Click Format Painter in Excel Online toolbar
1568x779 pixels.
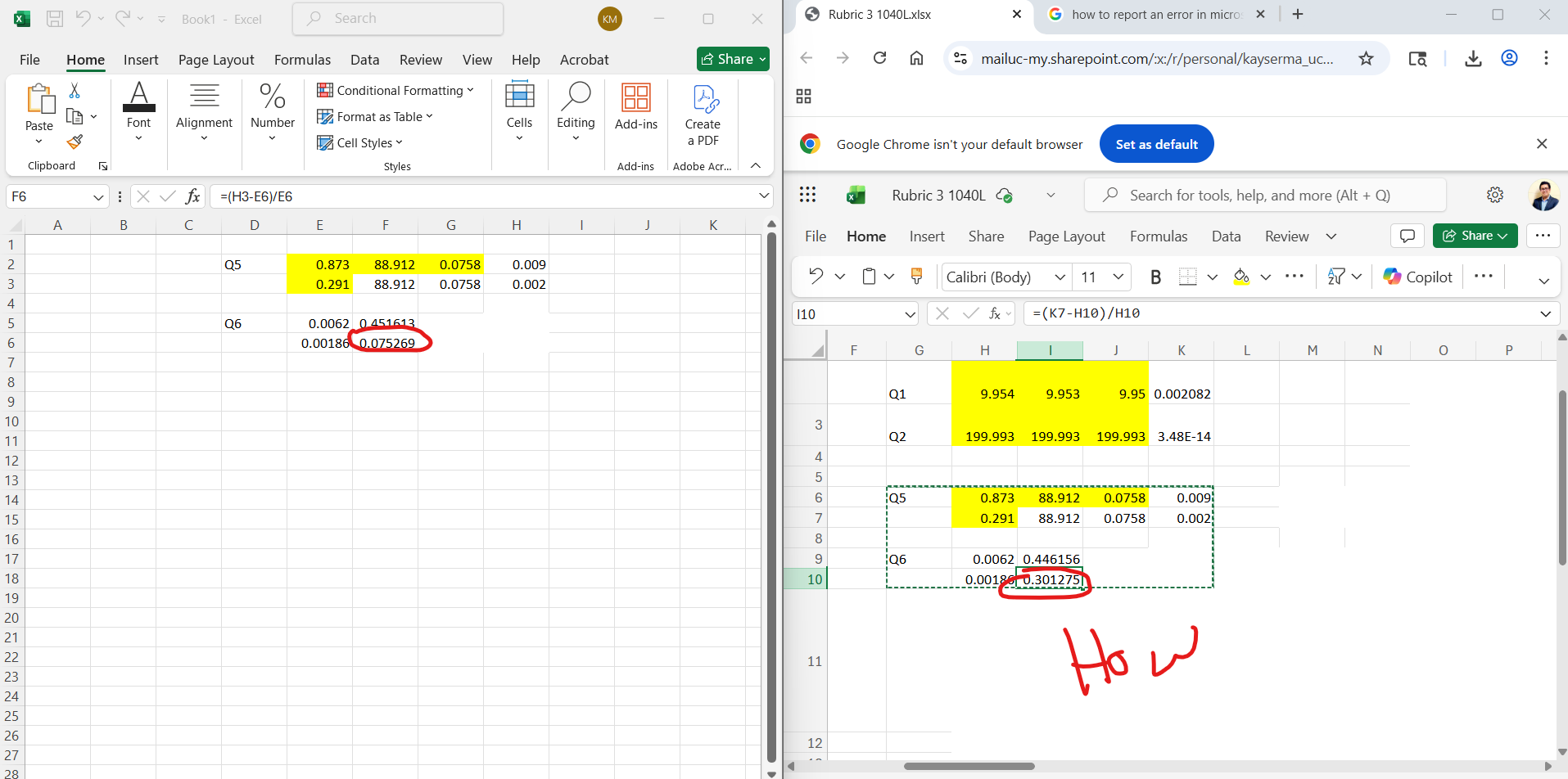(x=917, y=277)
